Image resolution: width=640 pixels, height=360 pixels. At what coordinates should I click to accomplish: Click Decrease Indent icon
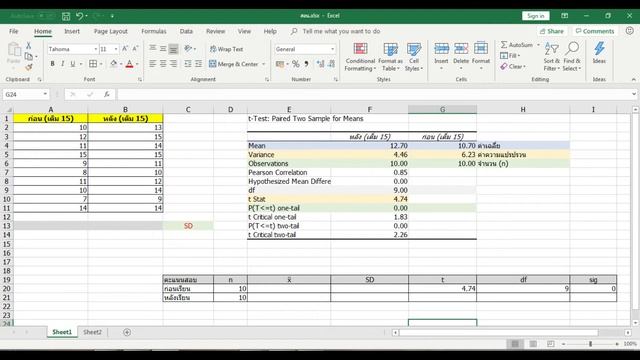click(188, 64)
